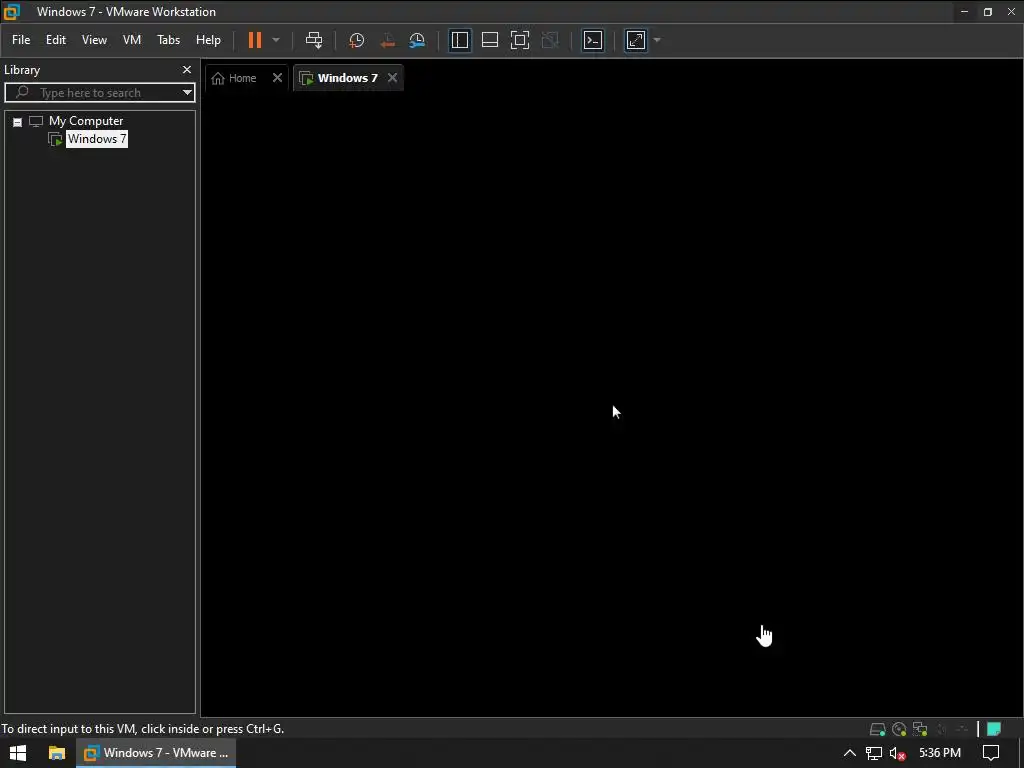Toggle the console view icon
The image size is (1024, 768).
(593, 40)
